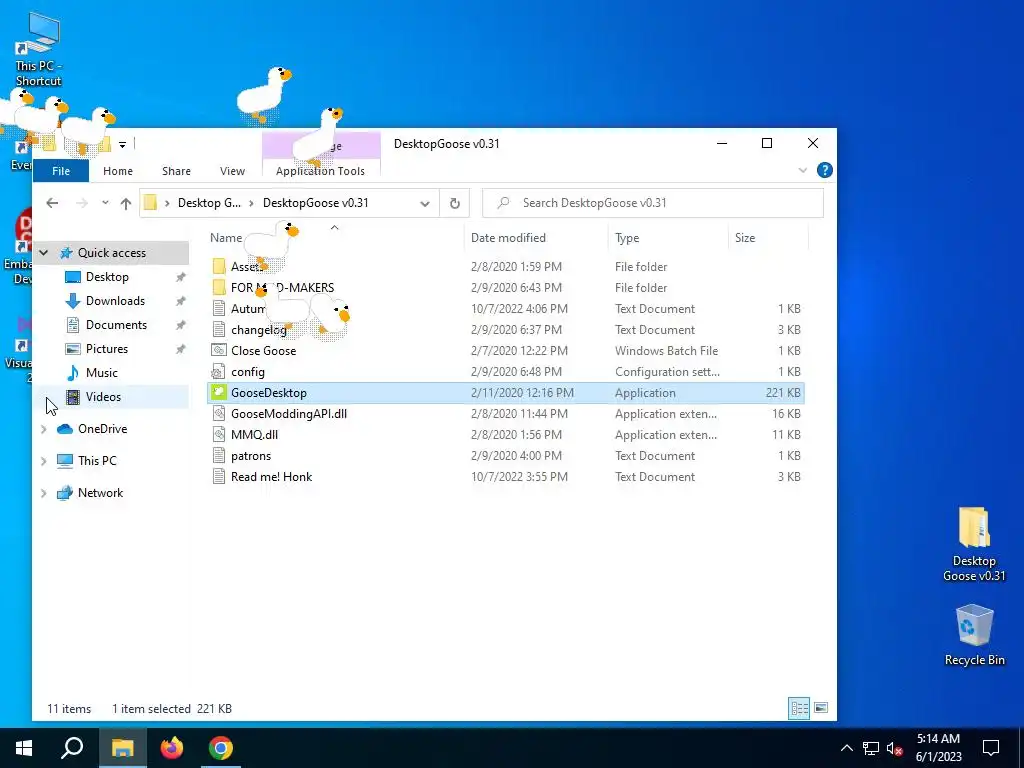Screen dimensions: 1024x768
Task: Open the muted volume tray icon
Action: pos(894,748)
